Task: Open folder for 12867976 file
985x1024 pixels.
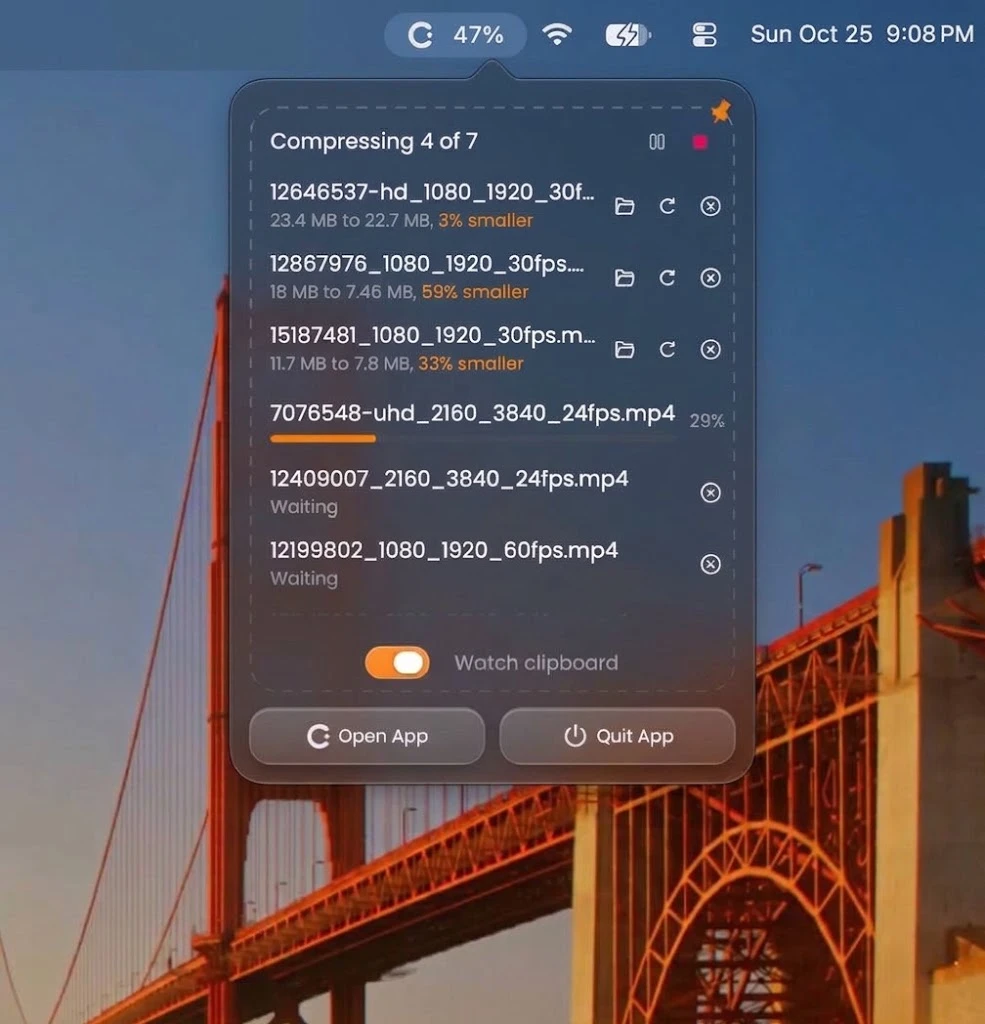Action: (624, 278)
